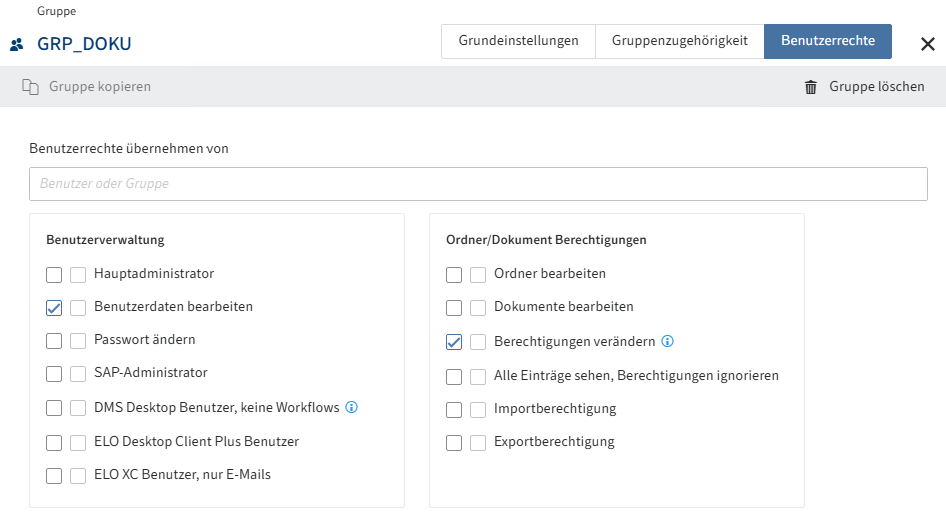Switch to the Grundeinstellungen tab
Viewport: 946px width, 523px height.
[x=518, y=41]
